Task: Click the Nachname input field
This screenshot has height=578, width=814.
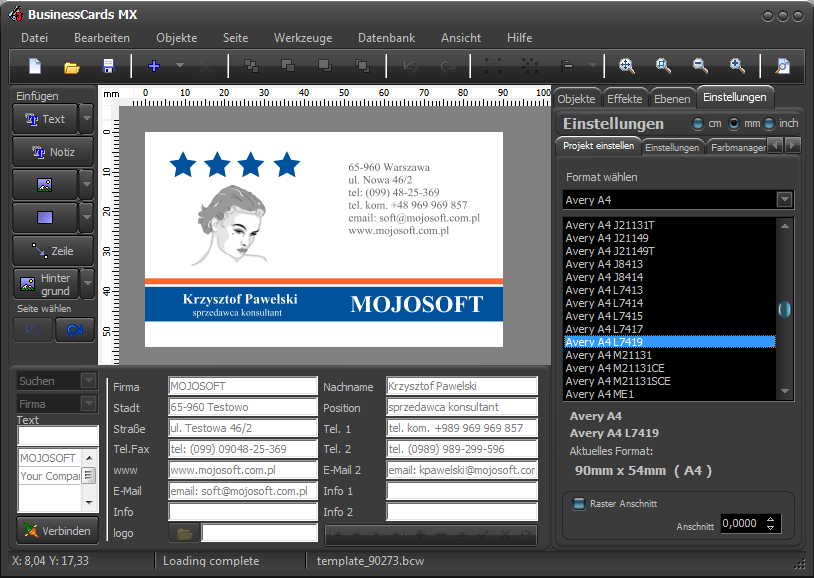Action: pos(462,386)
